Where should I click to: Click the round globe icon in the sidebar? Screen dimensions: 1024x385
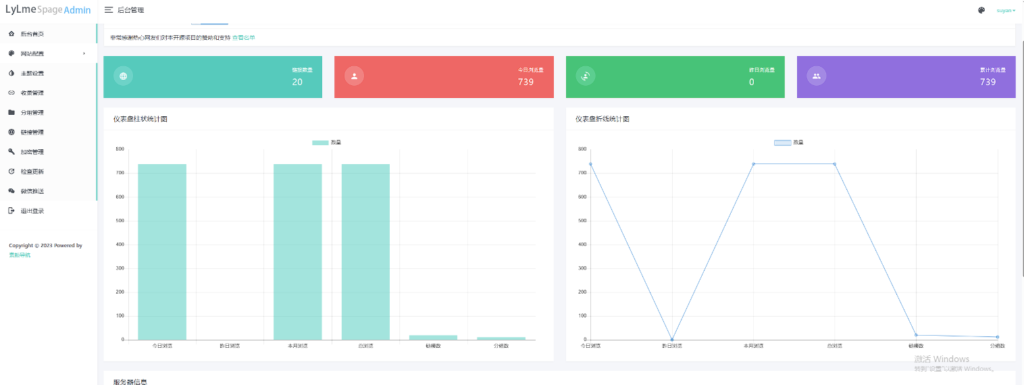(x=11, y=132)
